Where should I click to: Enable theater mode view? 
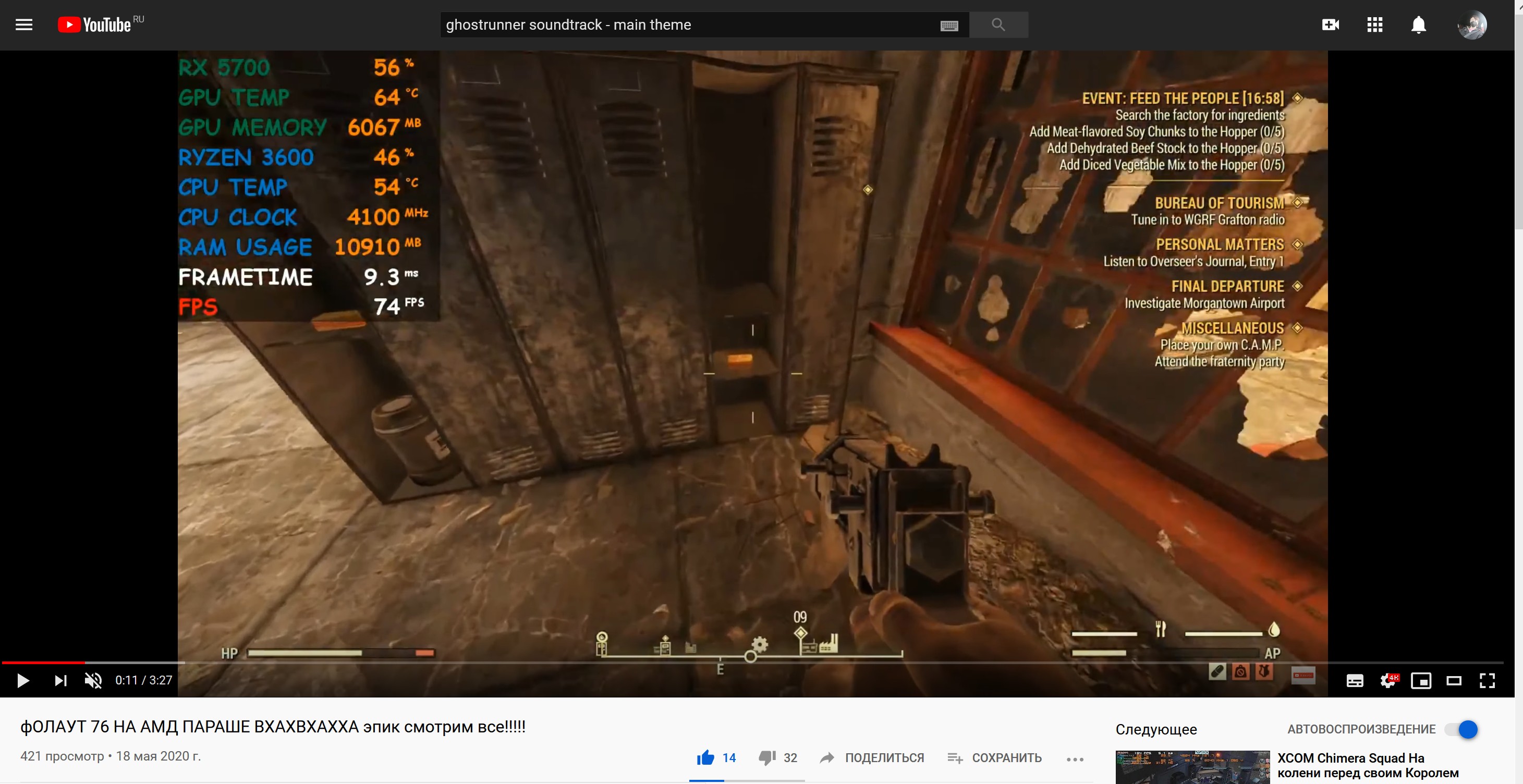(x=1454, y=681)
